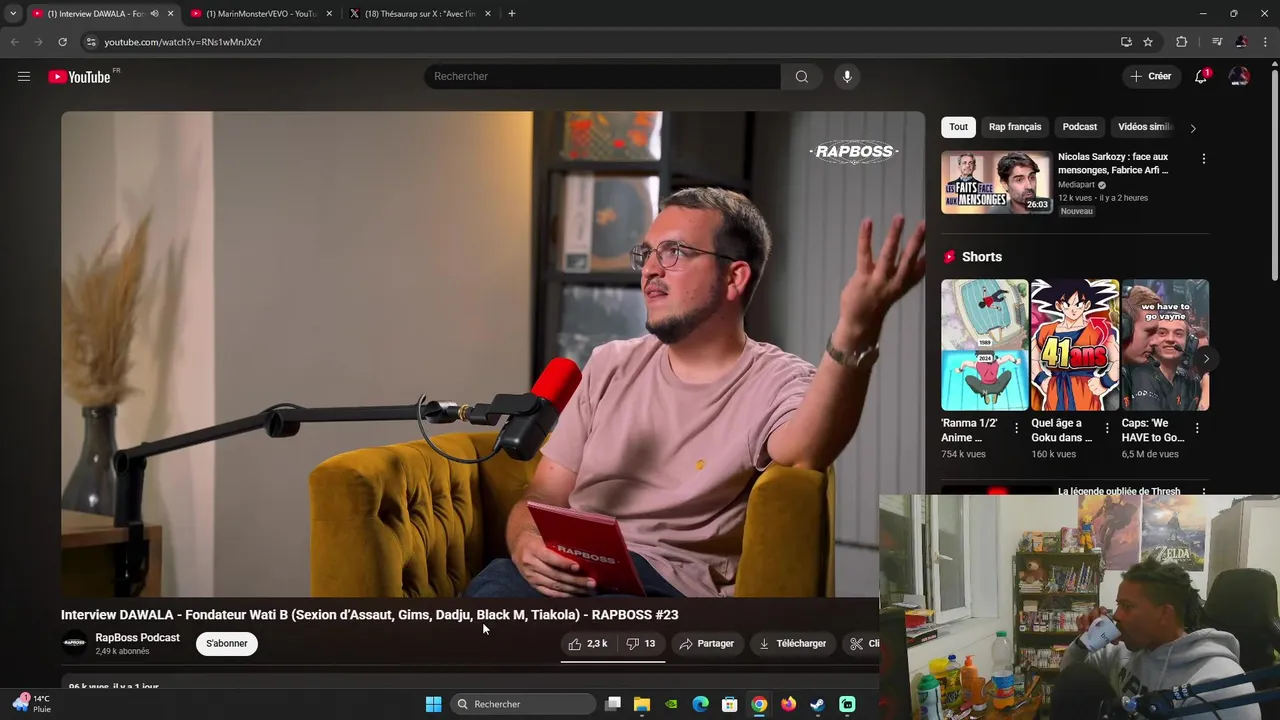This screenshot has height=720, width=1280.
Task: Open options for La légende oubliée de Thresh video
Action: (x=1203, y=491)
